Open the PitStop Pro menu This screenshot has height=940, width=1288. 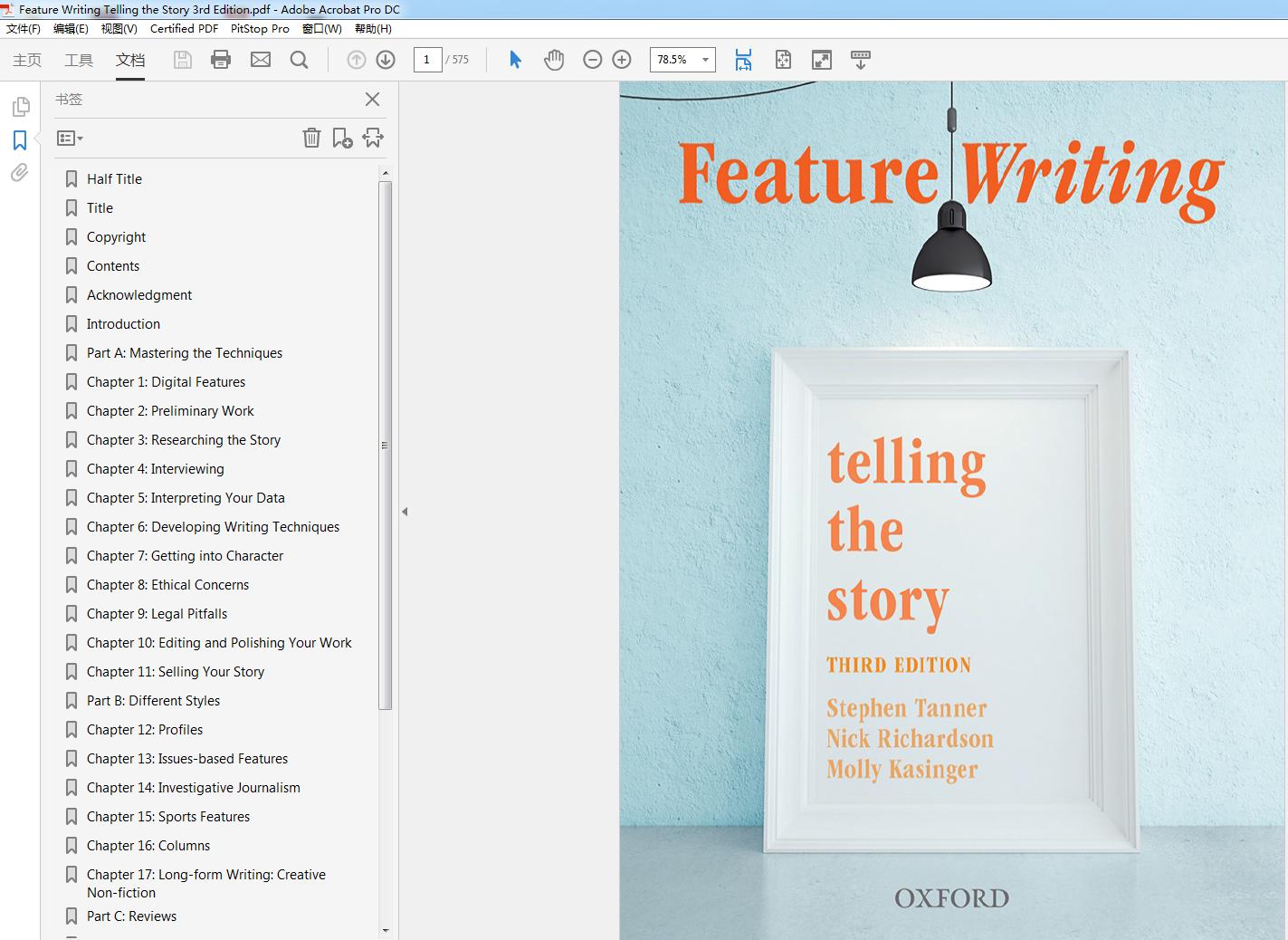tap(260, 29)
